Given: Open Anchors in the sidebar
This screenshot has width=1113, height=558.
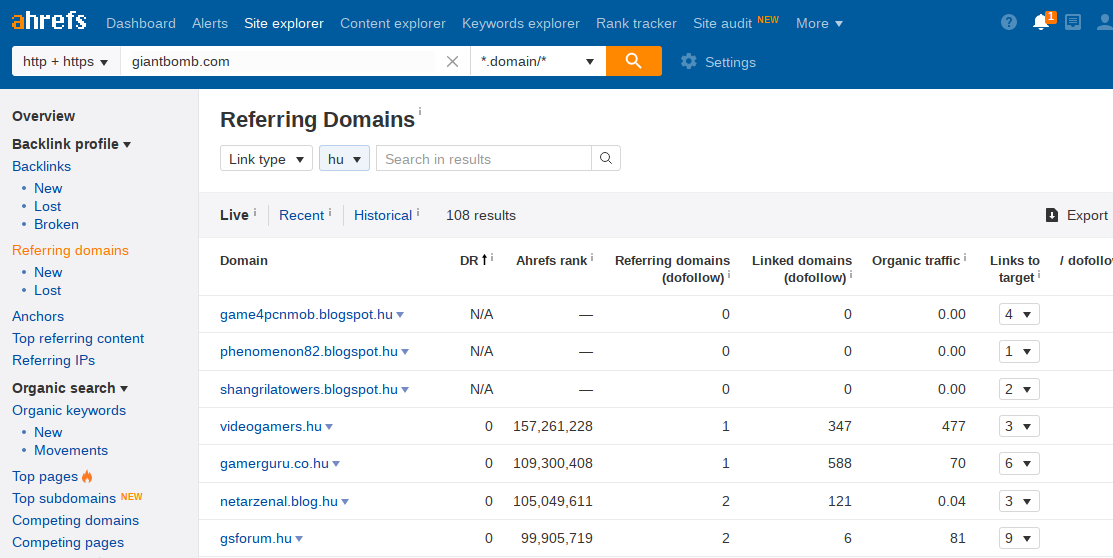Looking at the screenshot, I should coord(38,317).
